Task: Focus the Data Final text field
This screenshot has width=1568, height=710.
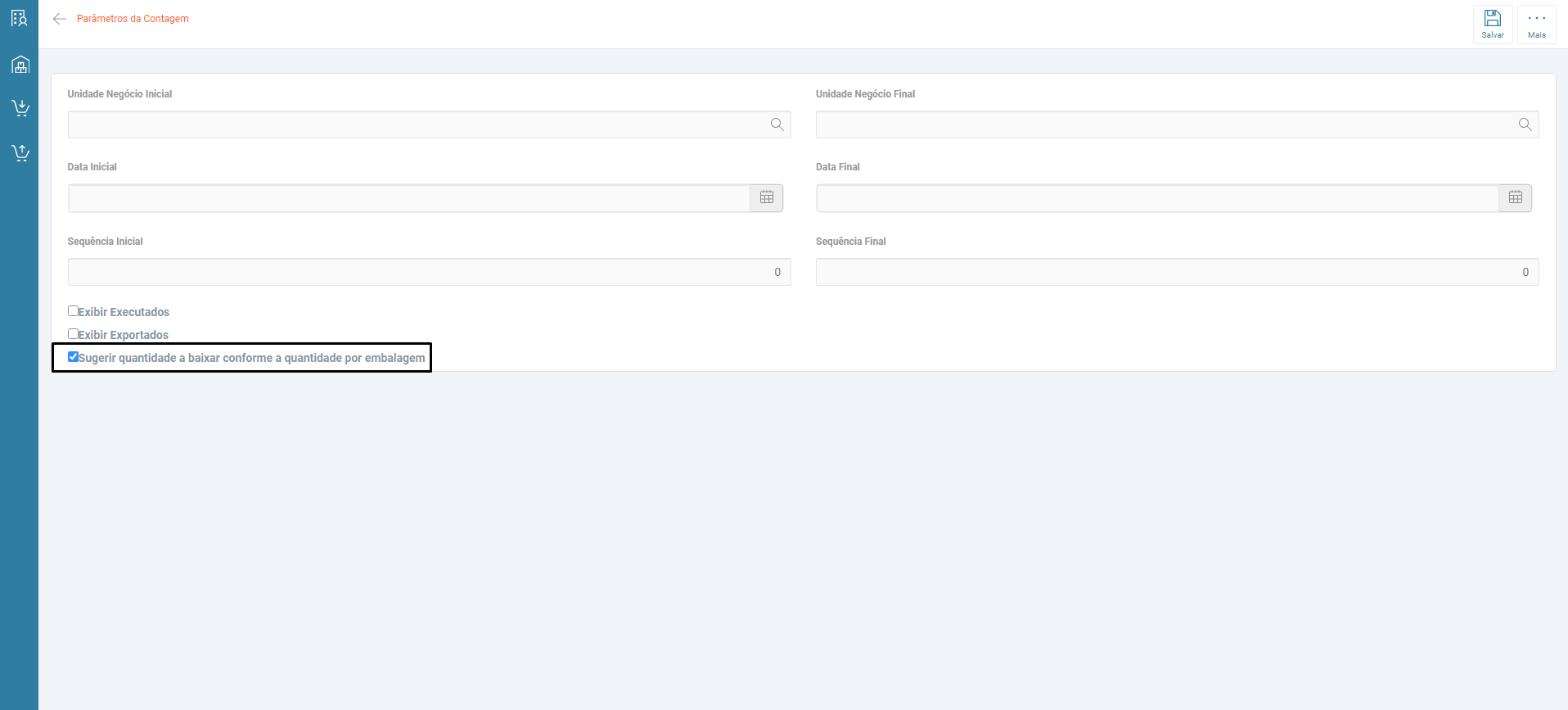Action: tap(1157, 198)
